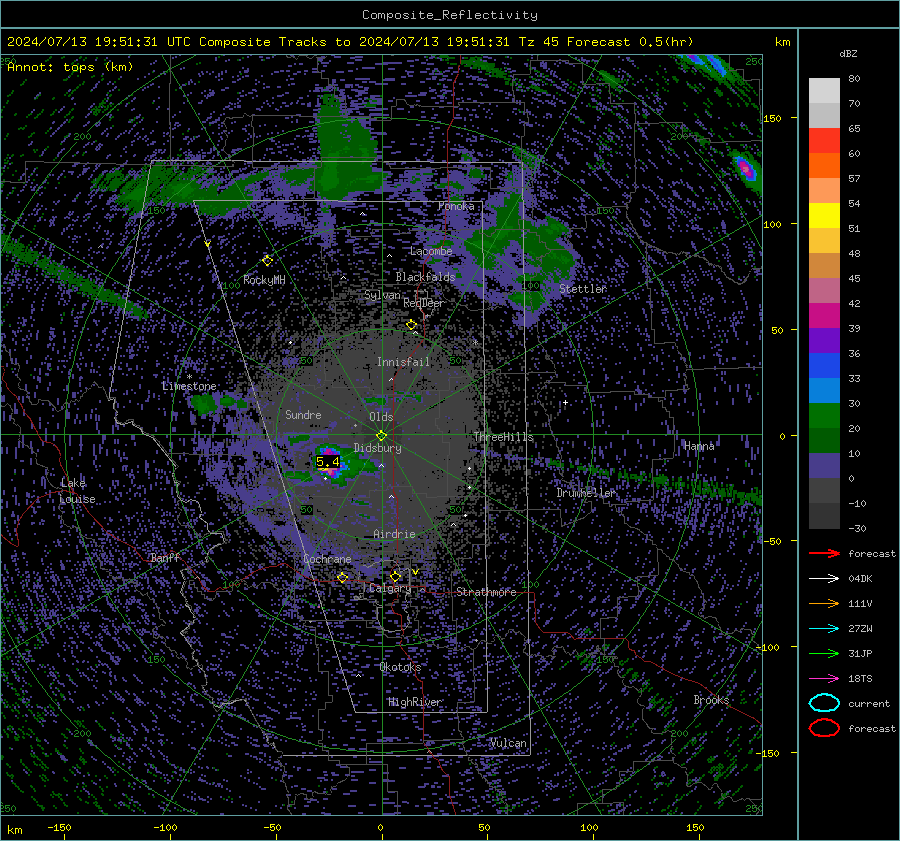The height and width of the screenshot is (841, 900).
Task: Click the cyan 27ZW arrow legend icon
Action: (x=824, y=629)
